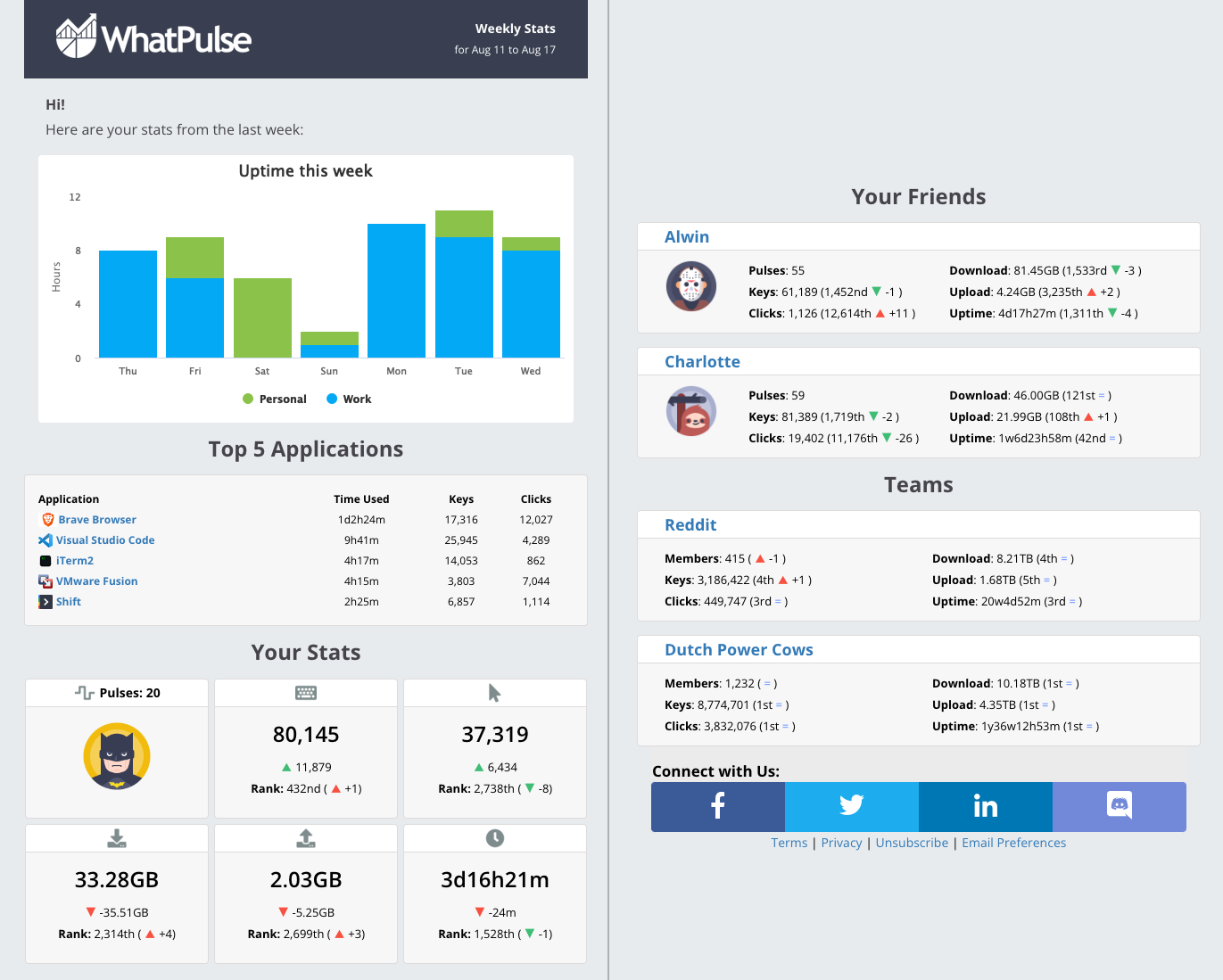This screenshot has height=980, width=1223.
Task: Click the clock icon above uptime stat
Action: click(x=494, y=837)
